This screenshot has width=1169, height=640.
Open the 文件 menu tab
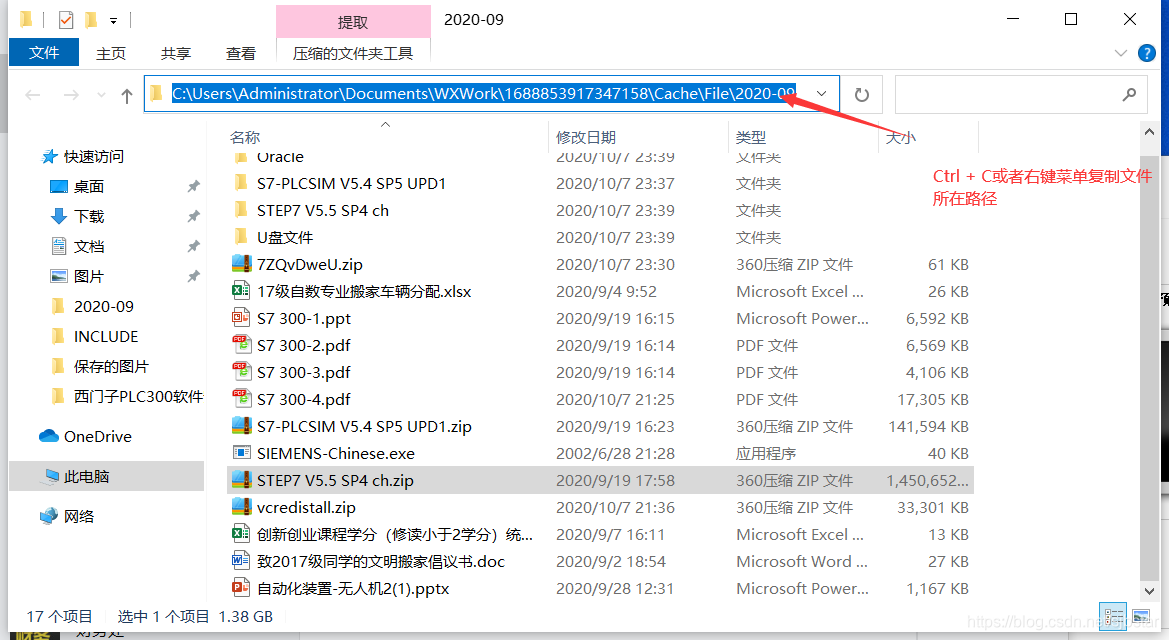click(x=44, y=53)
